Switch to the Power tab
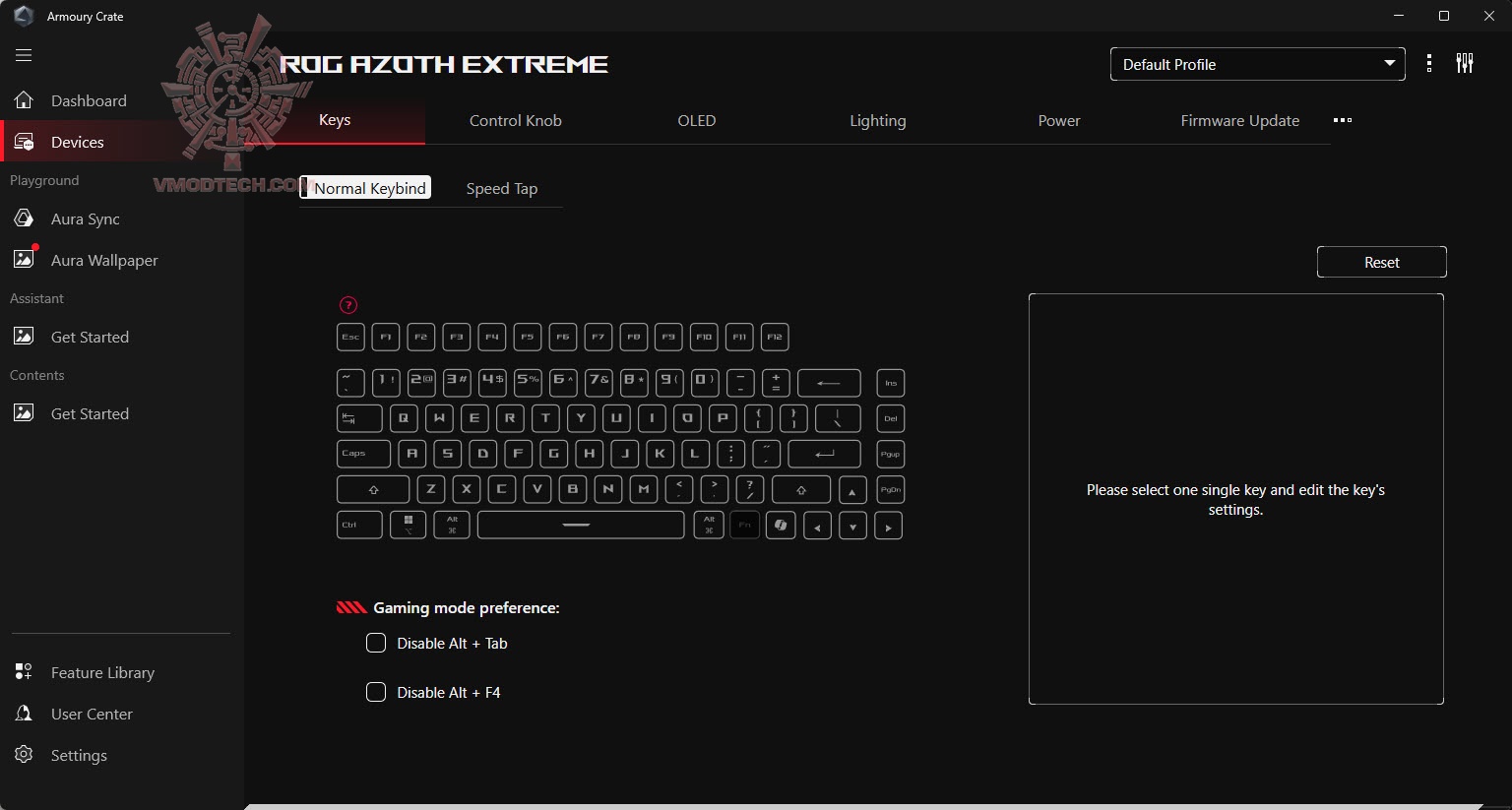Viewport: 1512px width, 810px height. point(1059,120)
